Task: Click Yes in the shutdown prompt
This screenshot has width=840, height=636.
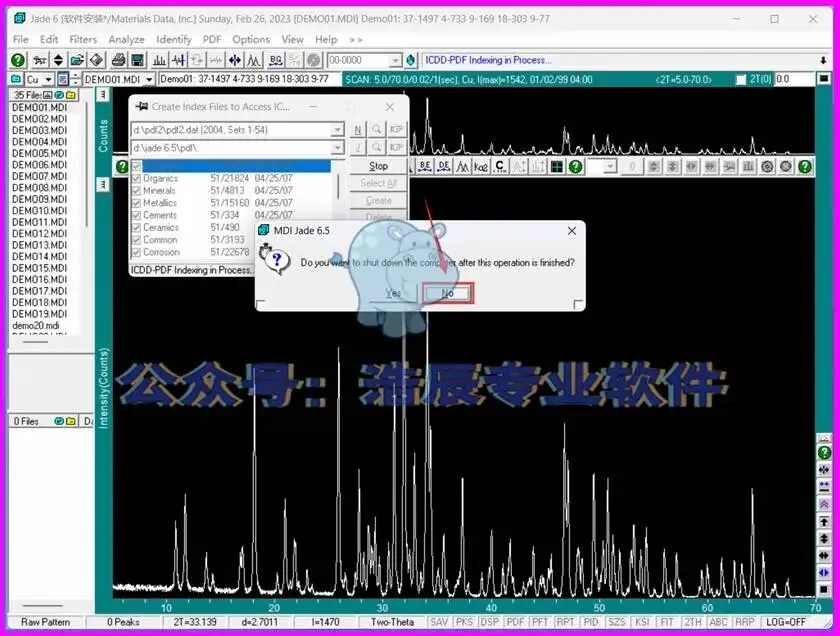Action: coord(393,293)
